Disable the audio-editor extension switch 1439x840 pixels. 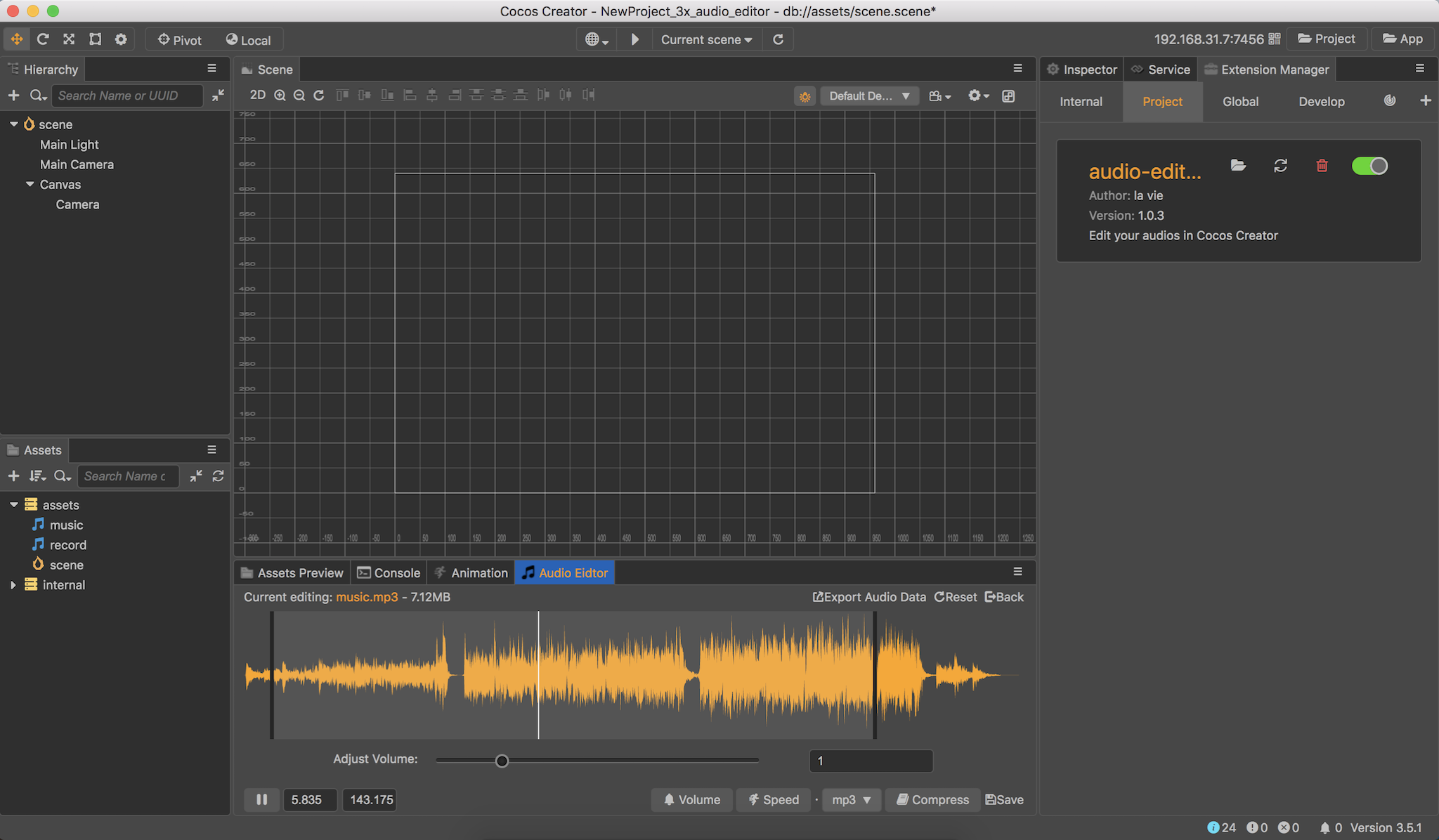pyautogui.click(x=1369, y=166)
